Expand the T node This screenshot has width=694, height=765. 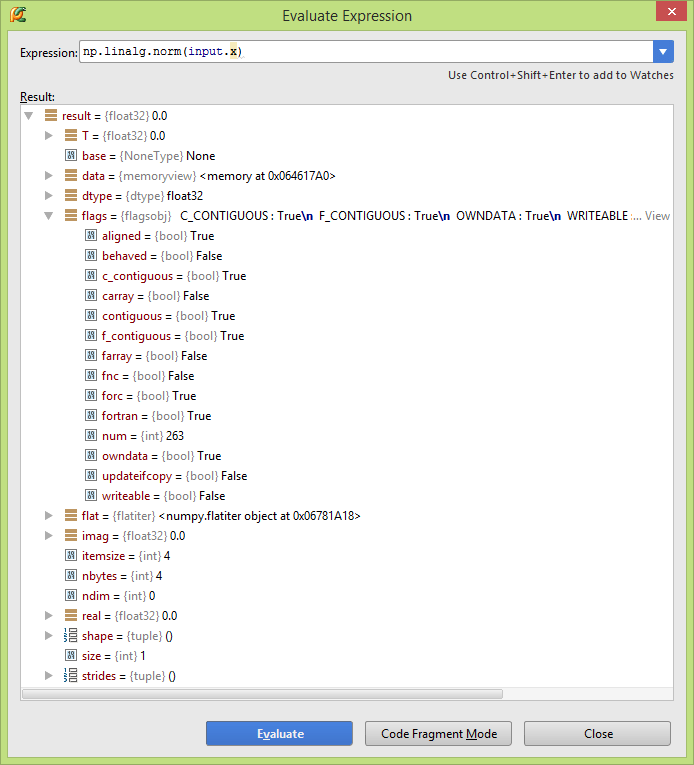[48, 135]
